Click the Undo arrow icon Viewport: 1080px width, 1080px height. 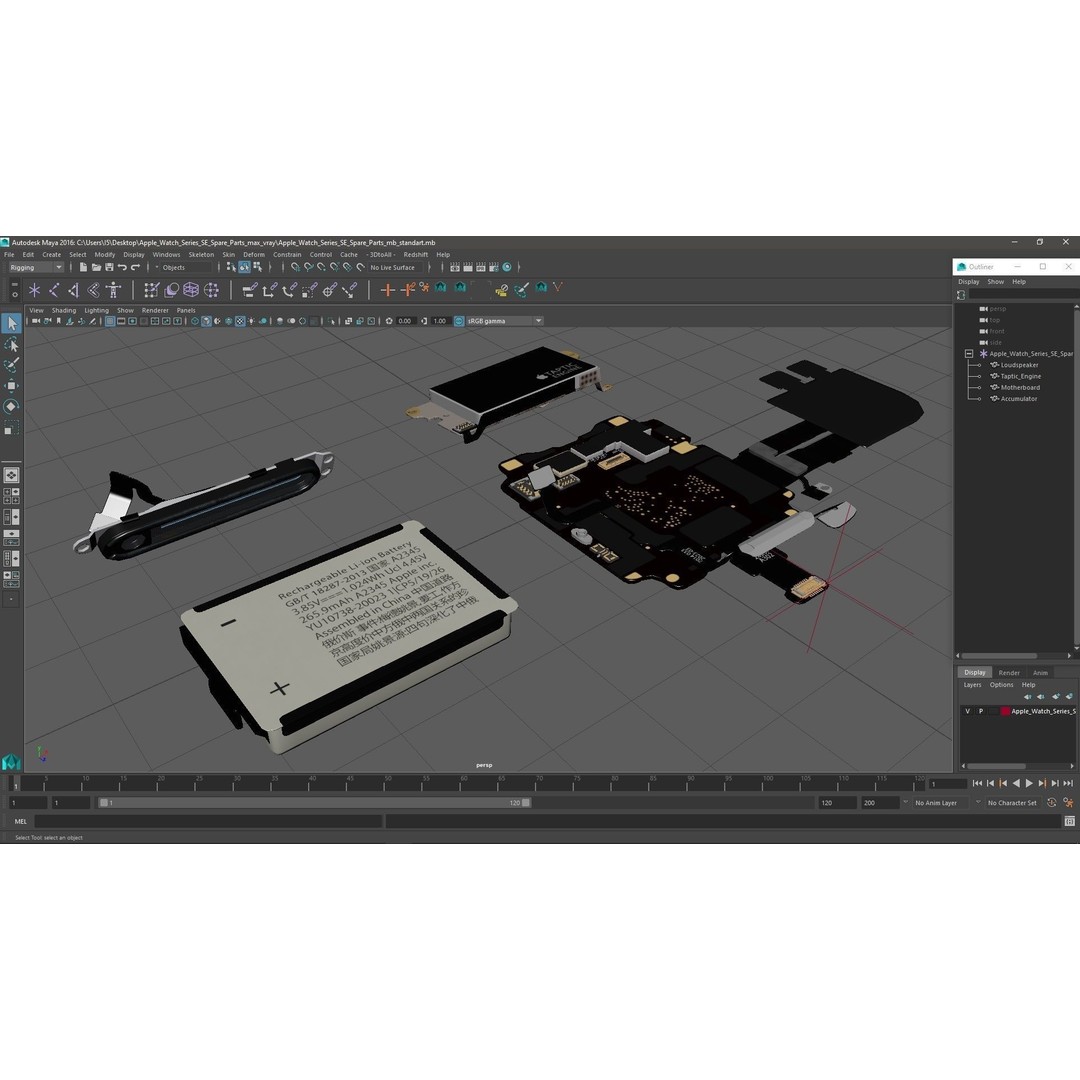pyautogui.click(x=122, y=267)
